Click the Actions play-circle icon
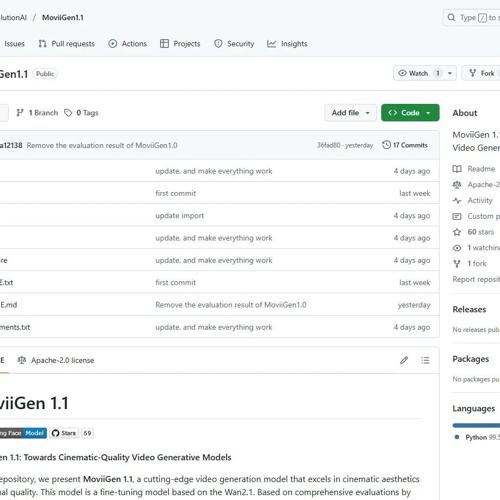This screenshot has width=500, height=500. 113,44
